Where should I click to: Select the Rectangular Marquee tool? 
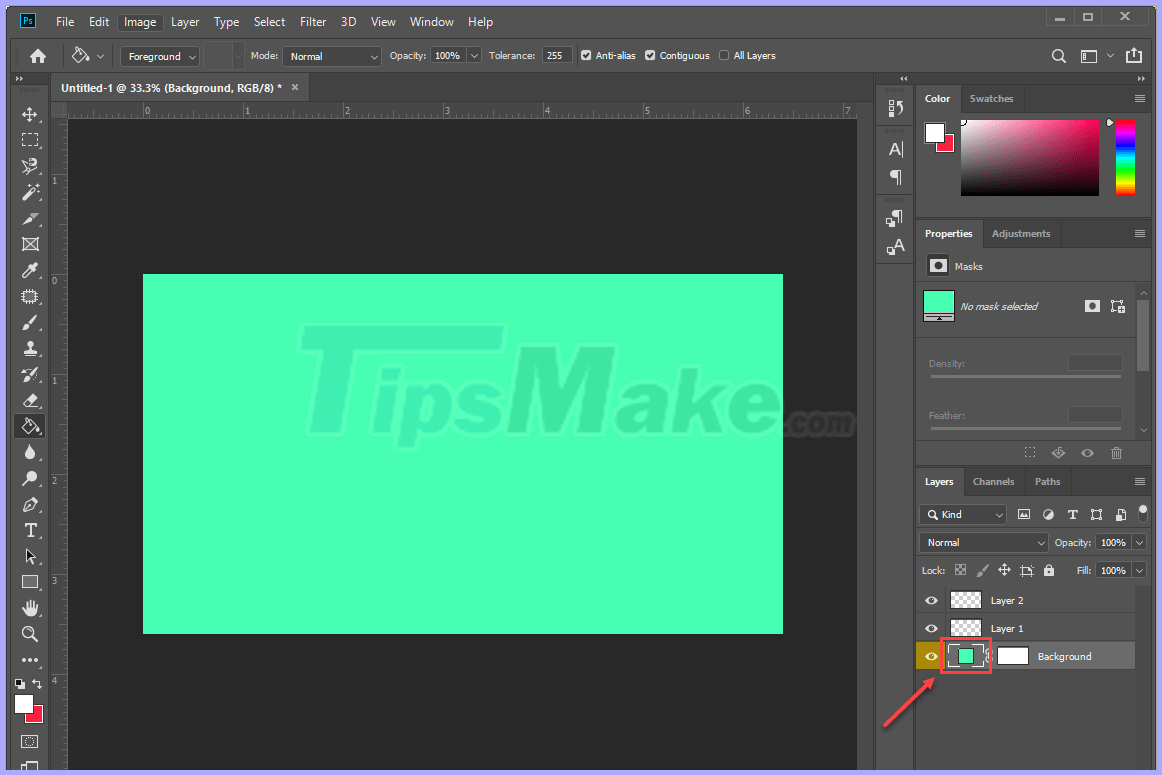click(x=30, y=140)
